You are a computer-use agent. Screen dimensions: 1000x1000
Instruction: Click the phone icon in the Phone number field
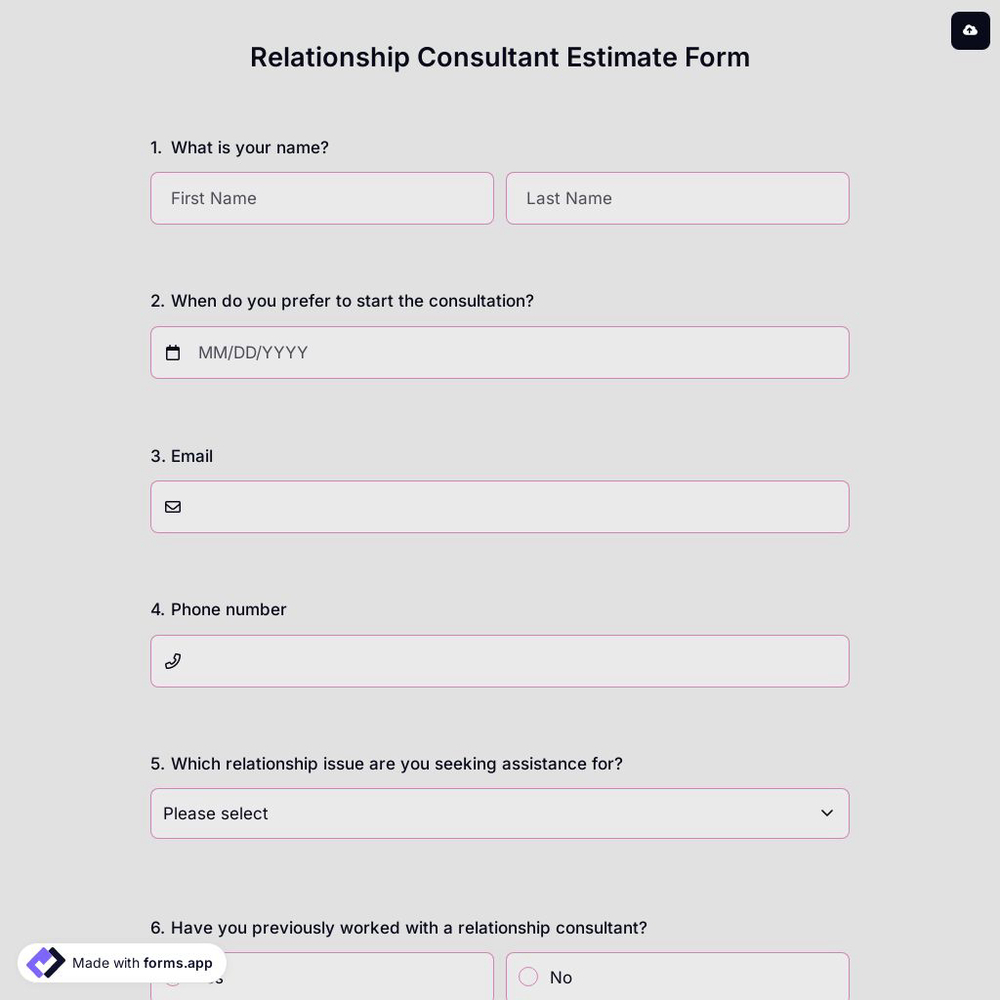172,661
